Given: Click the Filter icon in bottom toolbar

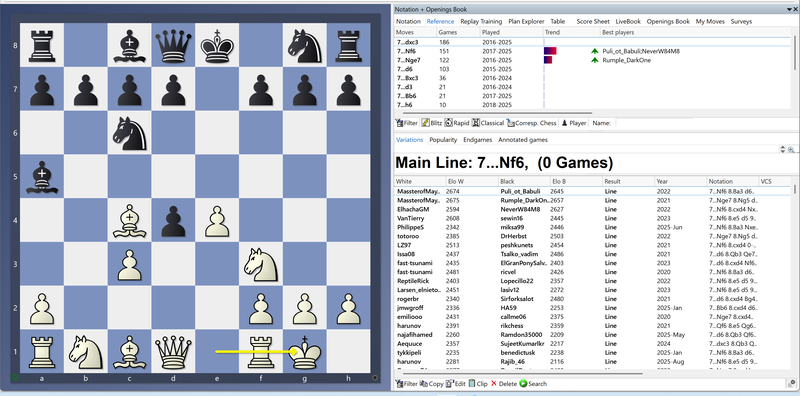Looking at the screenshot, I should click(399, 384).
